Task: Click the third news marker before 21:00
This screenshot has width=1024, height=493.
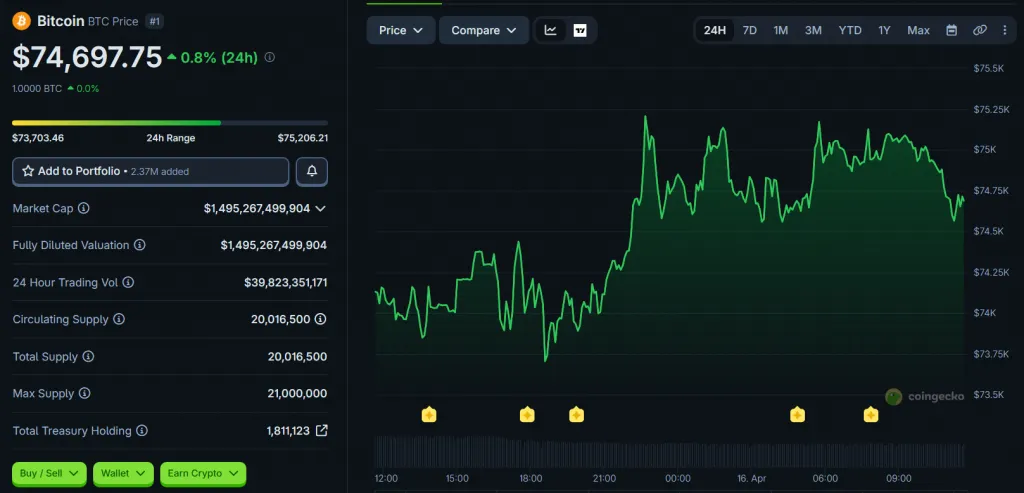Action: click(576, 415)
